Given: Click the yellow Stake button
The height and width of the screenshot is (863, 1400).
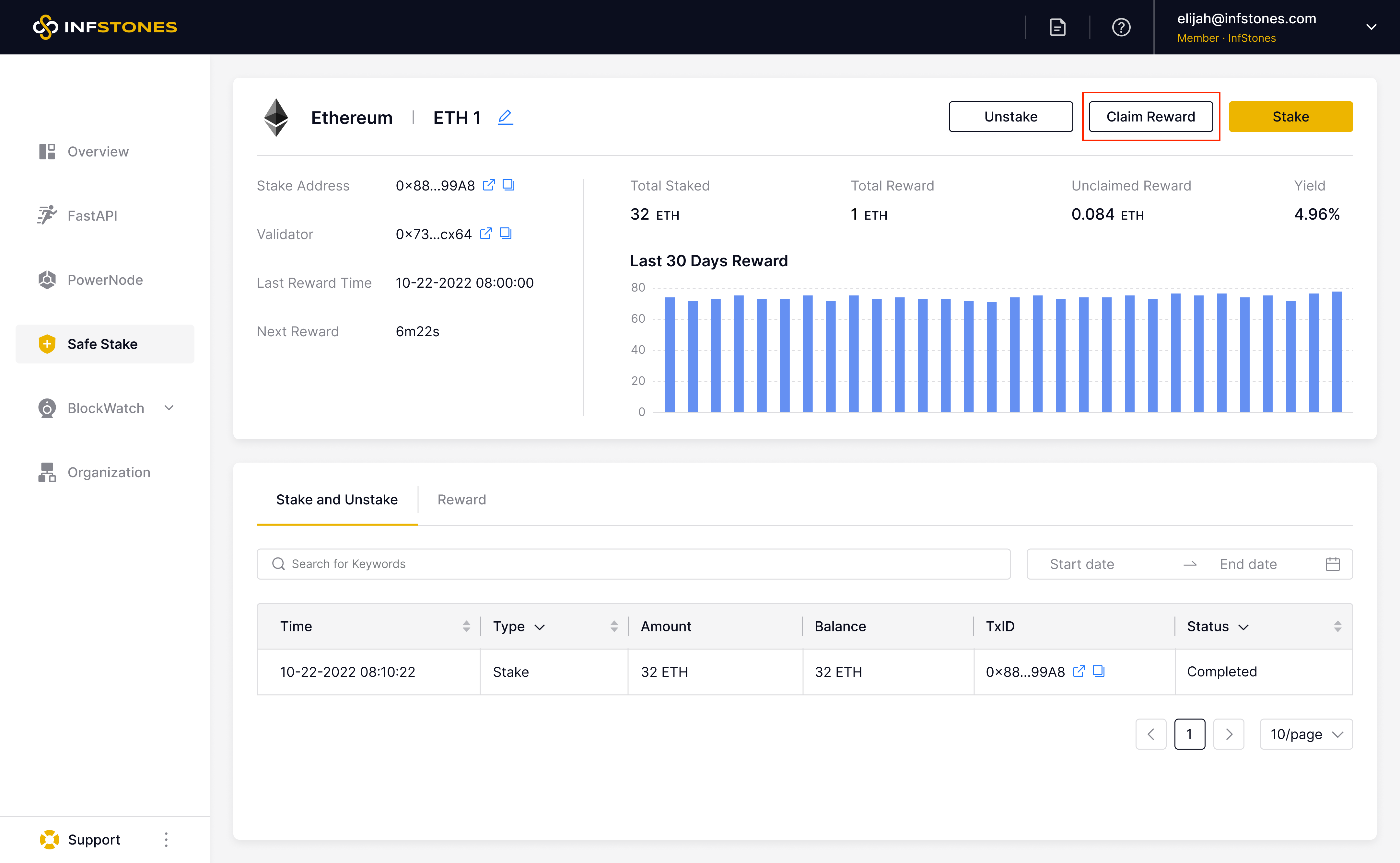Looking at the screenshot, I should (1290, 116).
